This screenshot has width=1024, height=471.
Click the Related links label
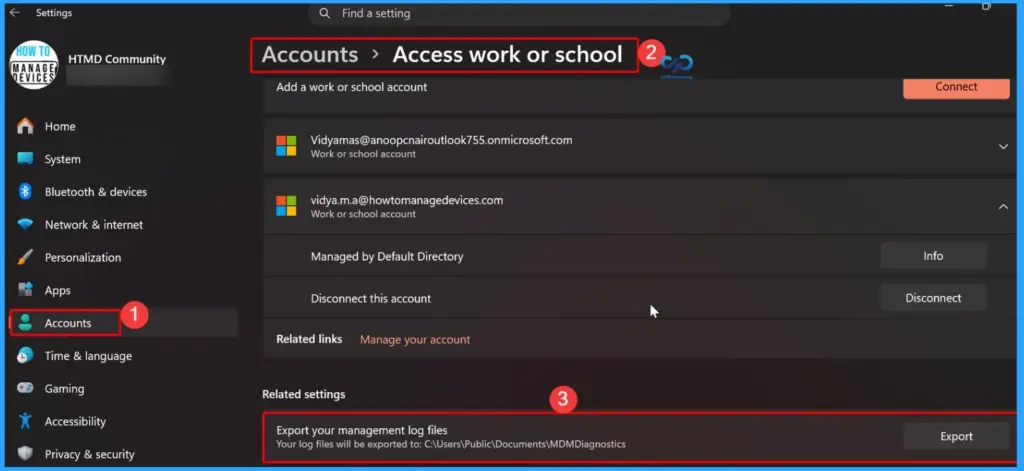pos(309,339)
